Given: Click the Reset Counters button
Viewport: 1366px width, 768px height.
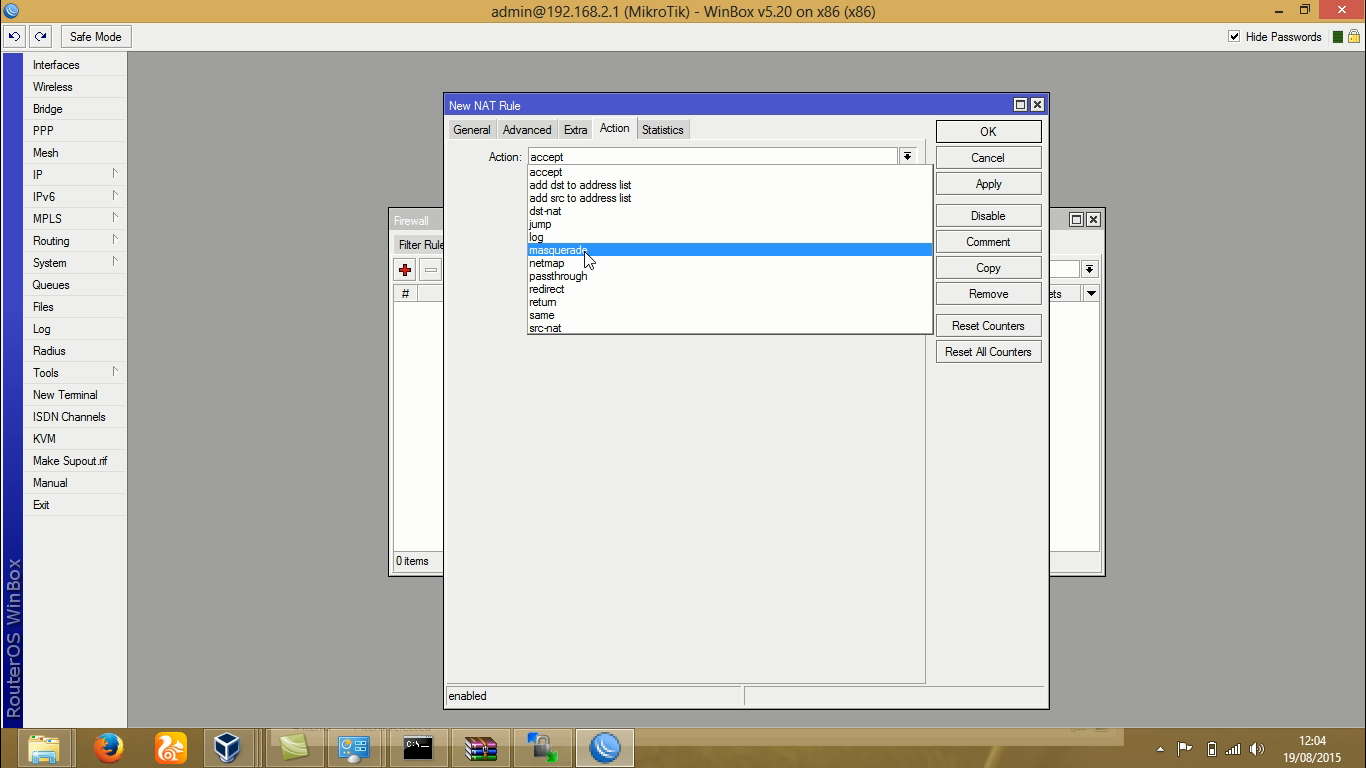Looking at the screenshot, I should [988, 326].
